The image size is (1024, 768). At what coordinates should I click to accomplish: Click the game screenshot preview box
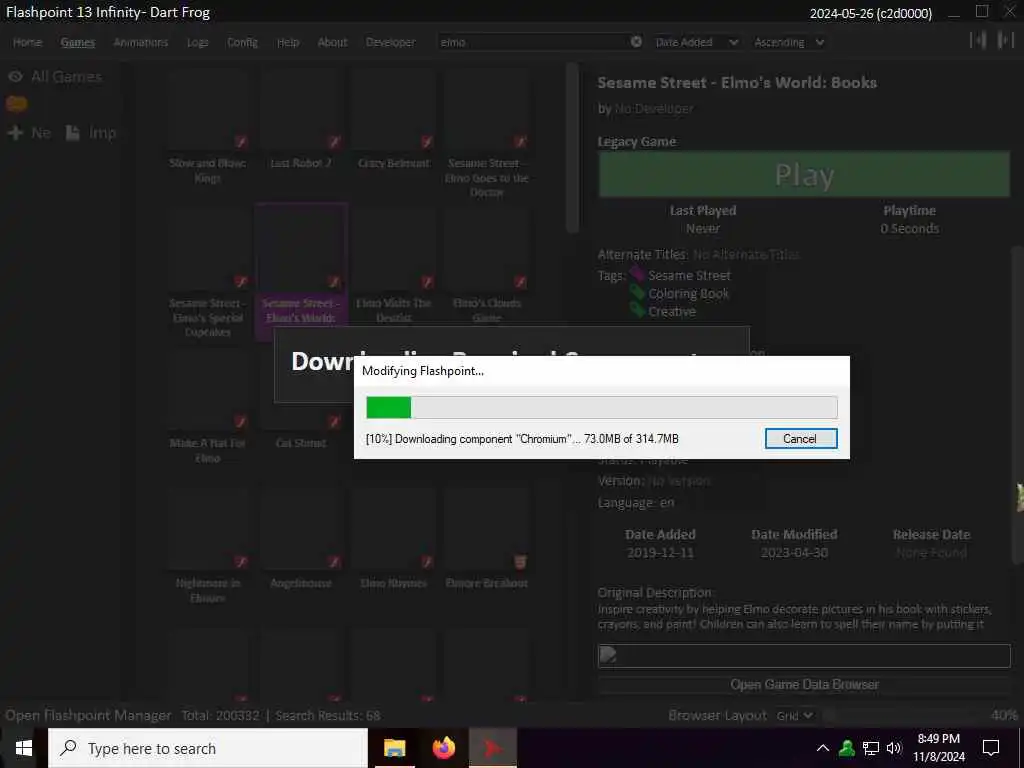pyautogui.click(x=804, y=656)
